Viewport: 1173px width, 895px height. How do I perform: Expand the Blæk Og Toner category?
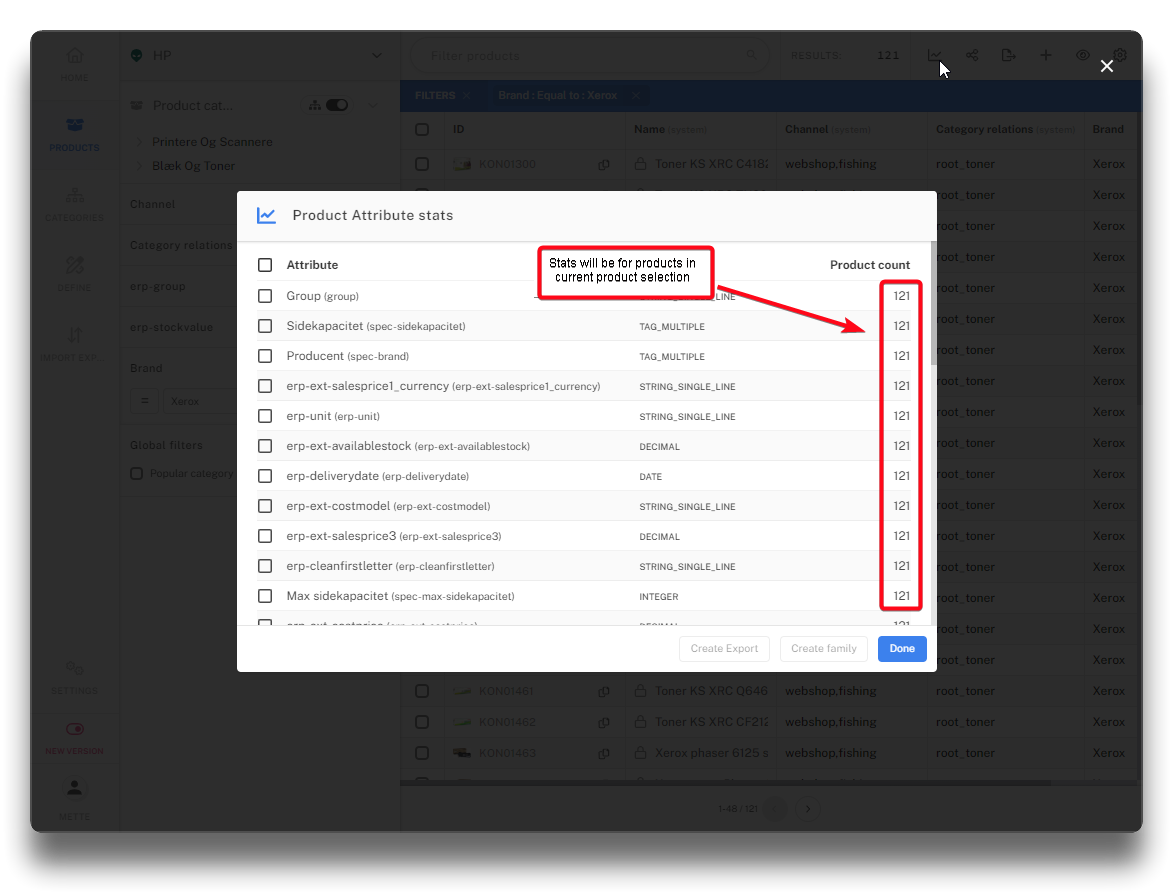[139, 166]
